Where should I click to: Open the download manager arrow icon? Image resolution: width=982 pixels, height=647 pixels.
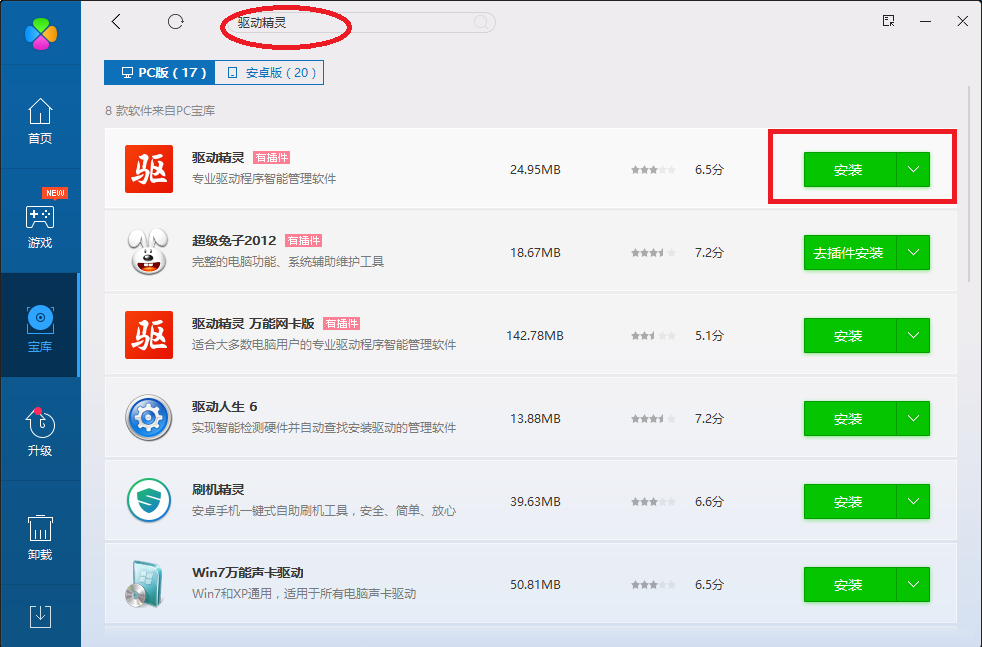click(41, 616)
